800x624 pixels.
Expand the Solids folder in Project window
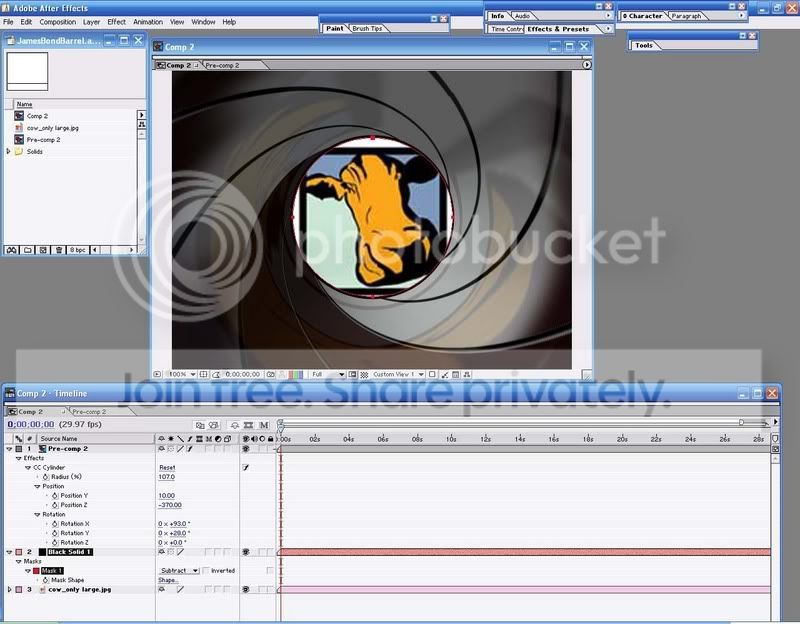[x=8, y=152]
